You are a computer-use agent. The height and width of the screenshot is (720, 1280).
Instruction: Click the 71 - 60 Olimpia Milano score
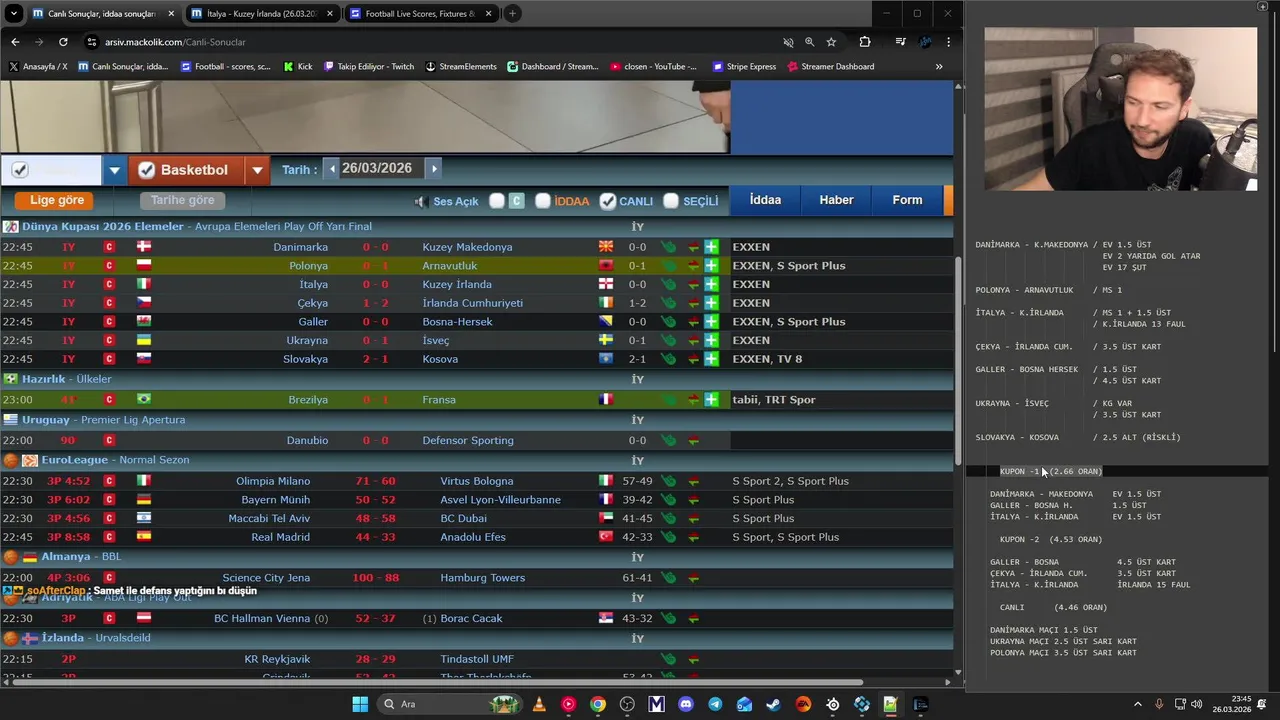point(375,481)
